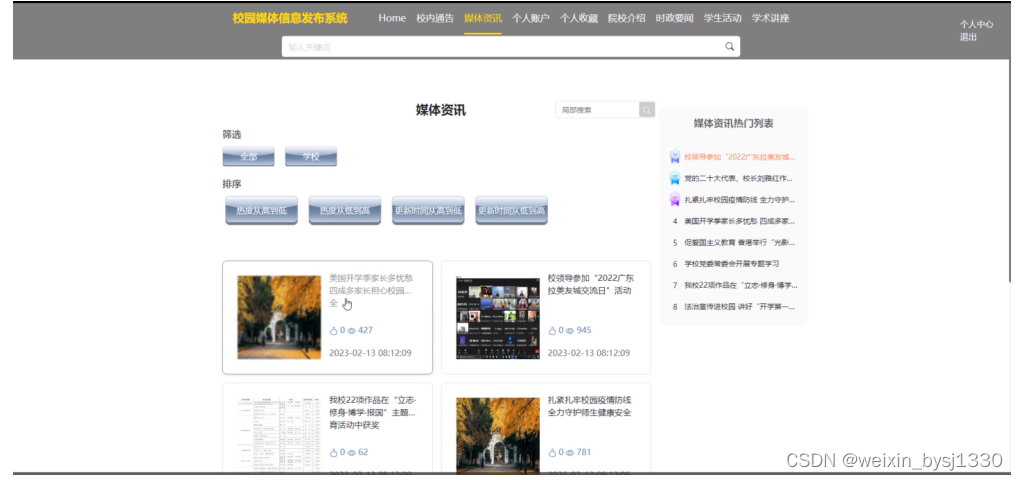Open 院校介绍 from the top menu

(x=627, y=18)
